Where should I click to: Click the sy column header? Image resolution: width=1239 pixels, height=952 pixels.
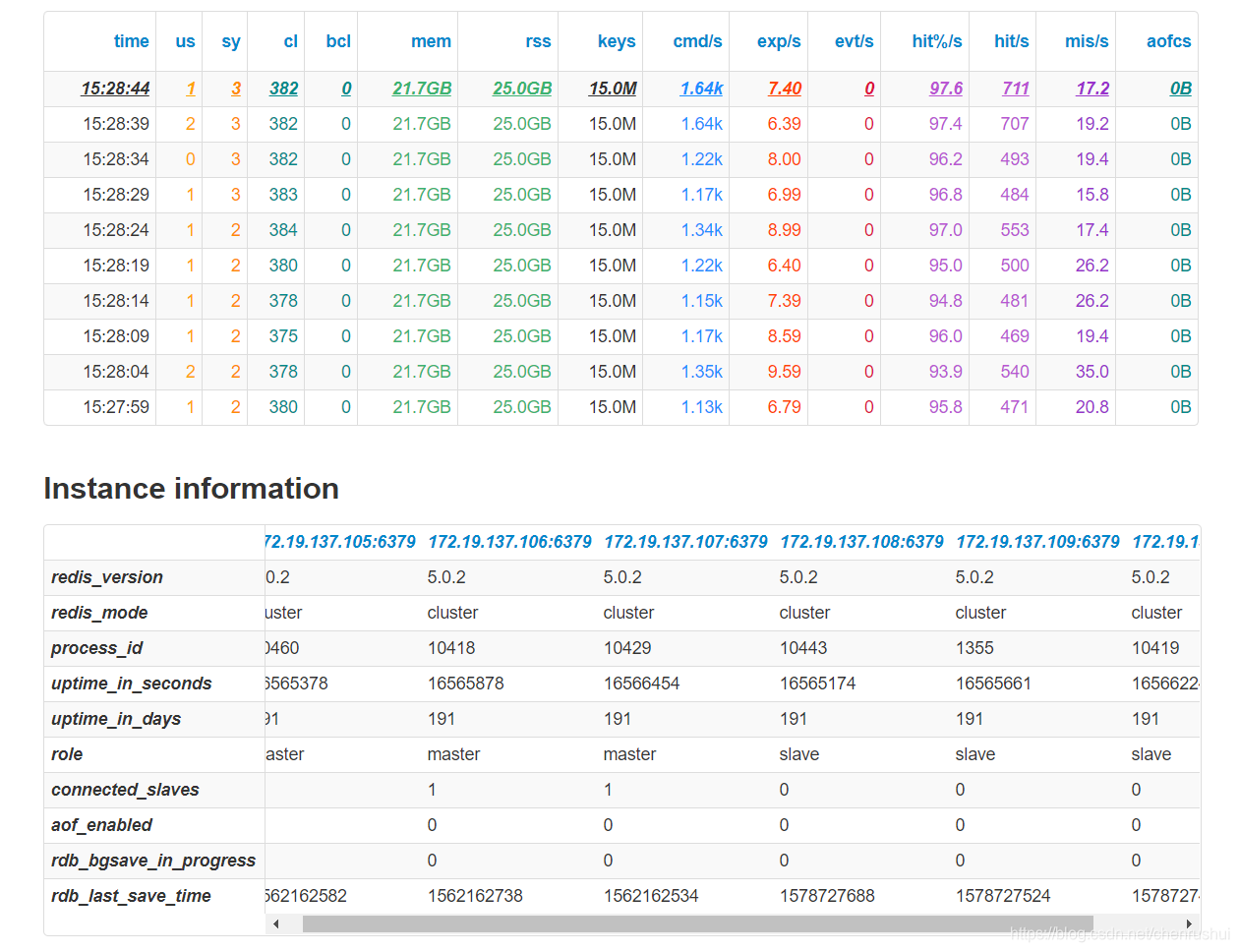231,41
